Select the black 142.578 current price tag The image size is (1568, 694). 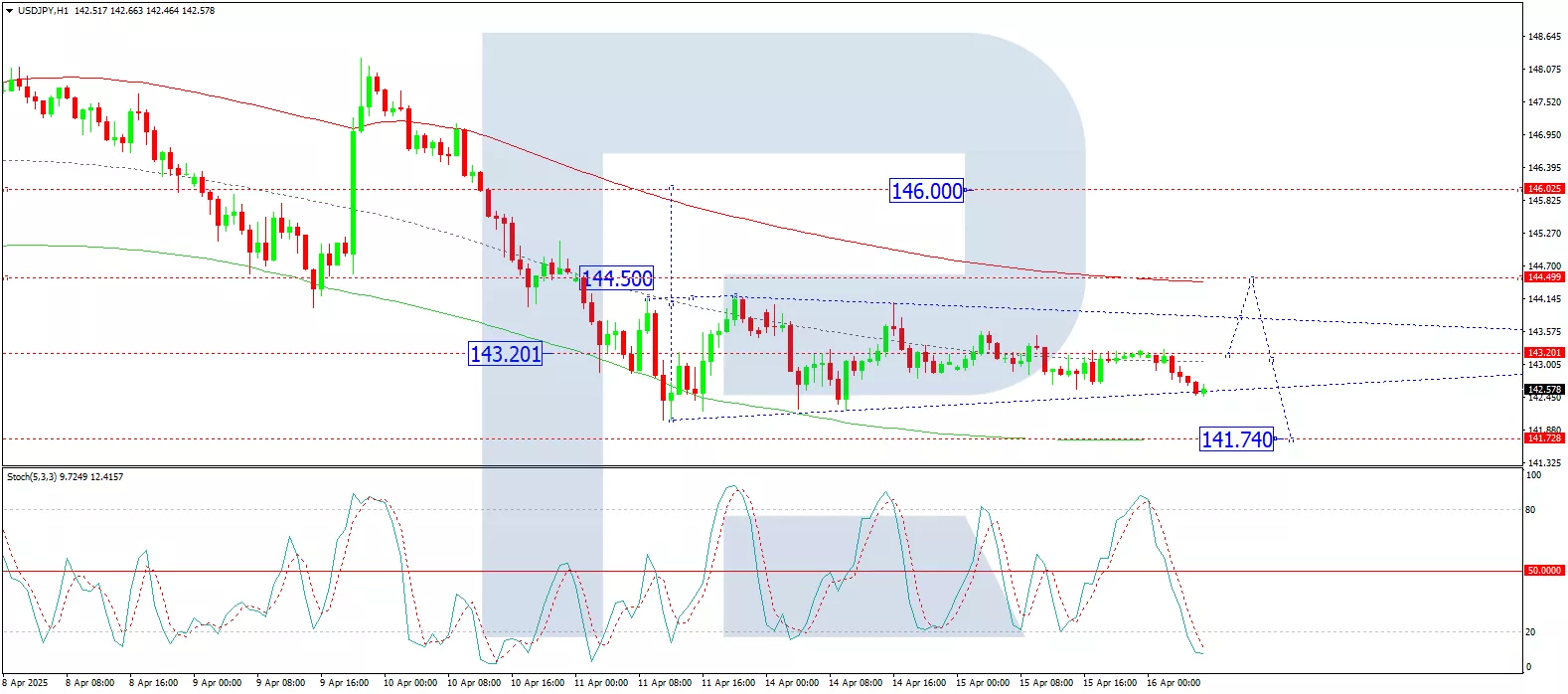point(1543,390)
